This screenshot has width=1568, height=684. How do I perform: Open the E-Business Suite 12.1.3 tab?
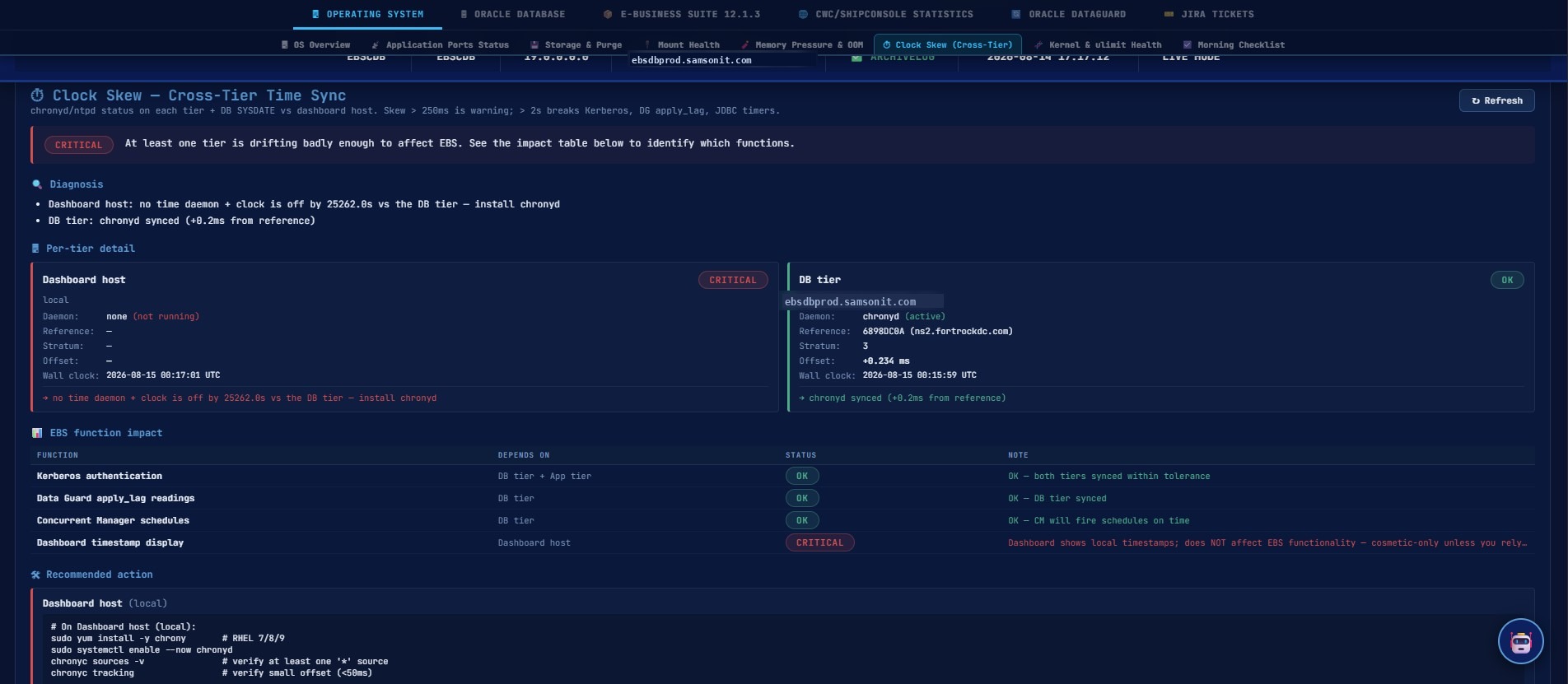tap(681, 14)
